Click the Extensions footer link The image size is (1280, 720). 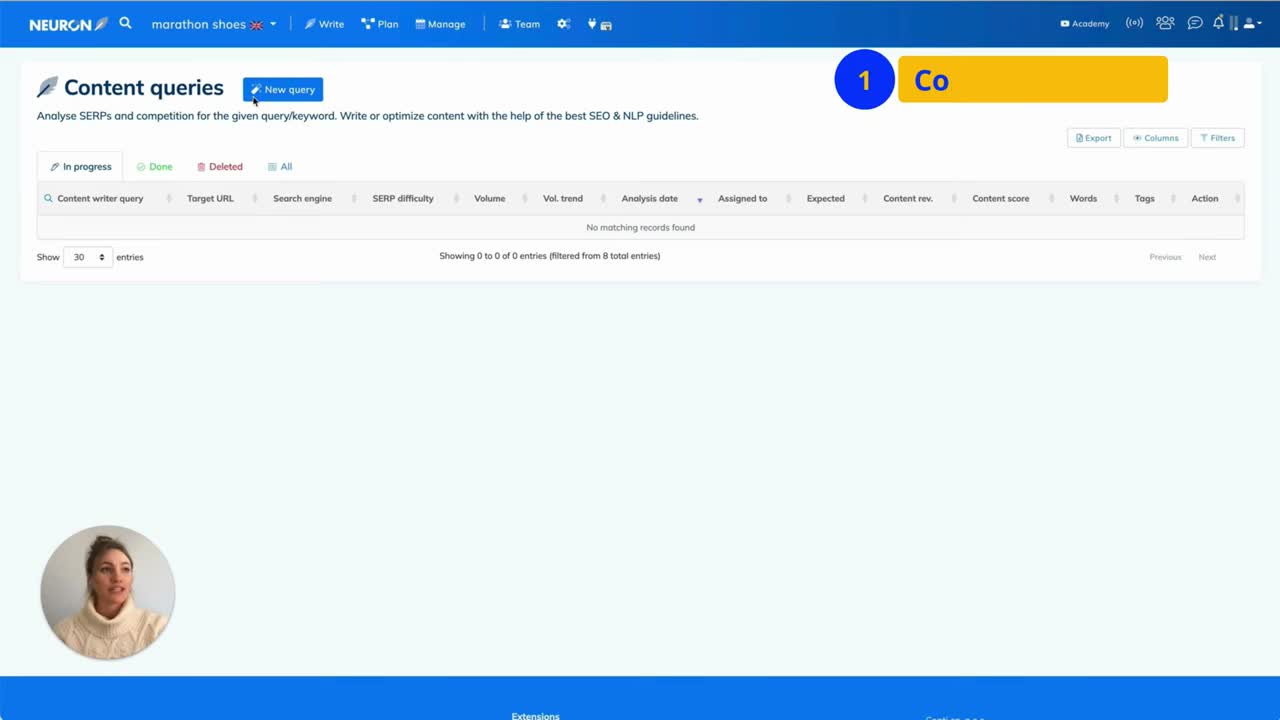tap(535, 715)
